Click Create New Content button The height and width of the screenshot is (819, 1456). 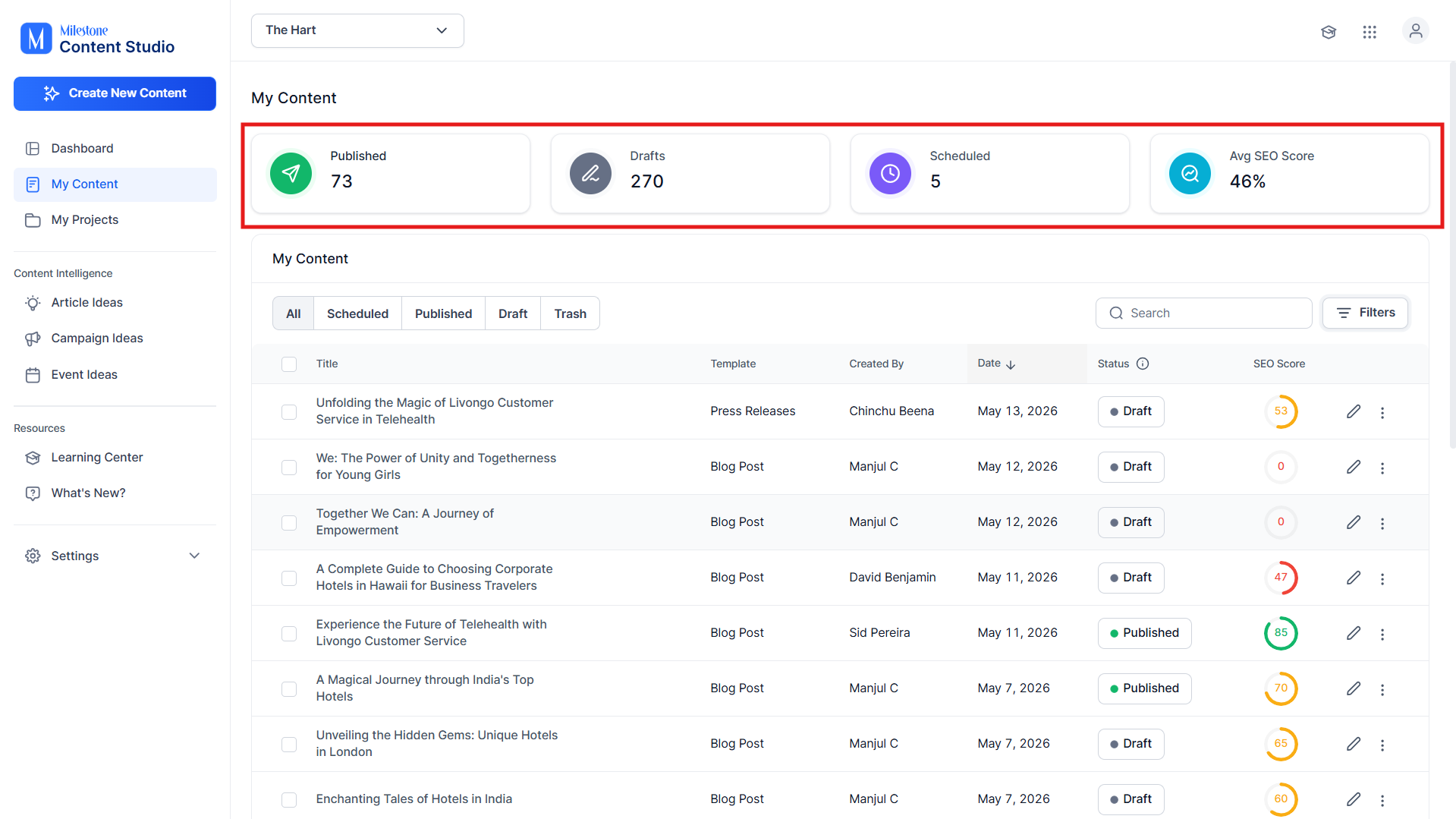click(x=115, y=93)
